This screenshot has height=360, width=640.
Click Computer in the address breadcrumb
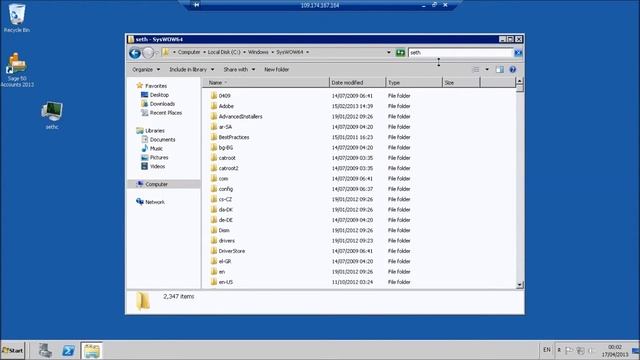click(x=189, y=52)
